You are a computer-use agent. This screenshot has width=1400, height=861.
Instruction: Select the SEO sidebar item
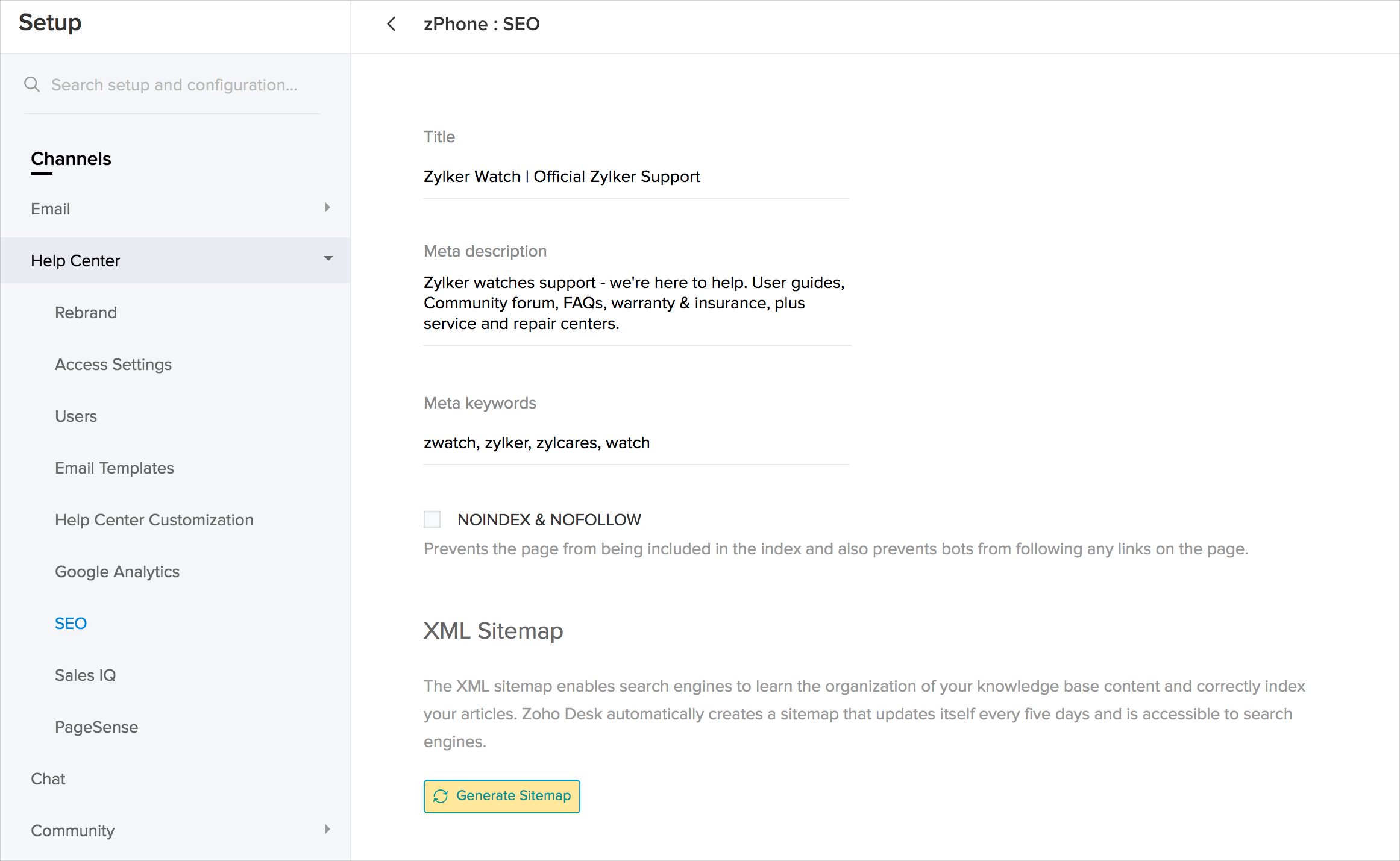71,624
